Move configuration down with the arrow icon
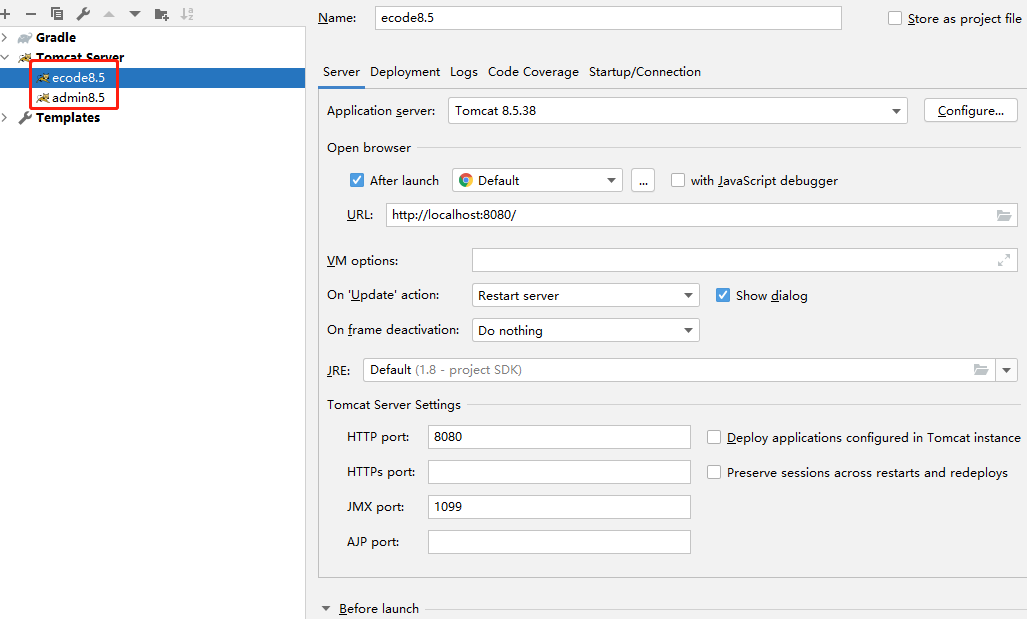 135,14
